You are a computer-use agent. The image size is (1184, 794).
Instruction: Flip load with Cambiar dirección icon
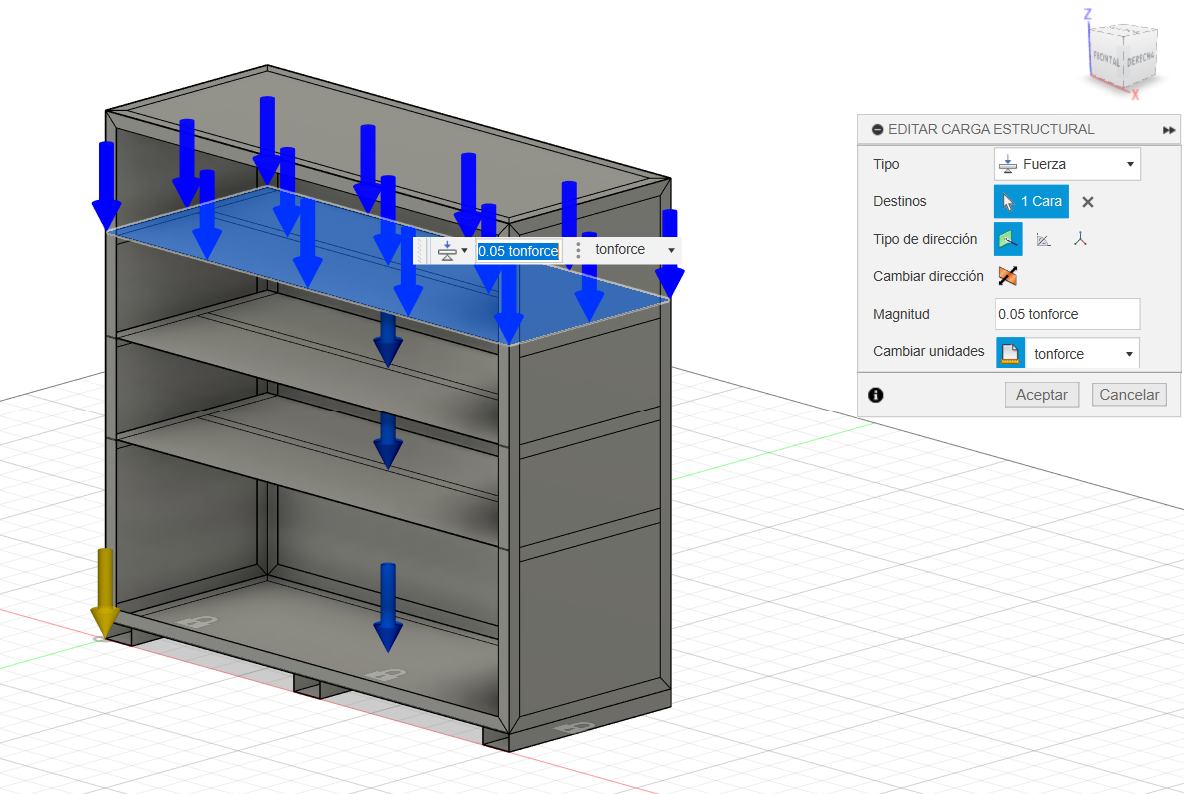(x=1007, y=276)
